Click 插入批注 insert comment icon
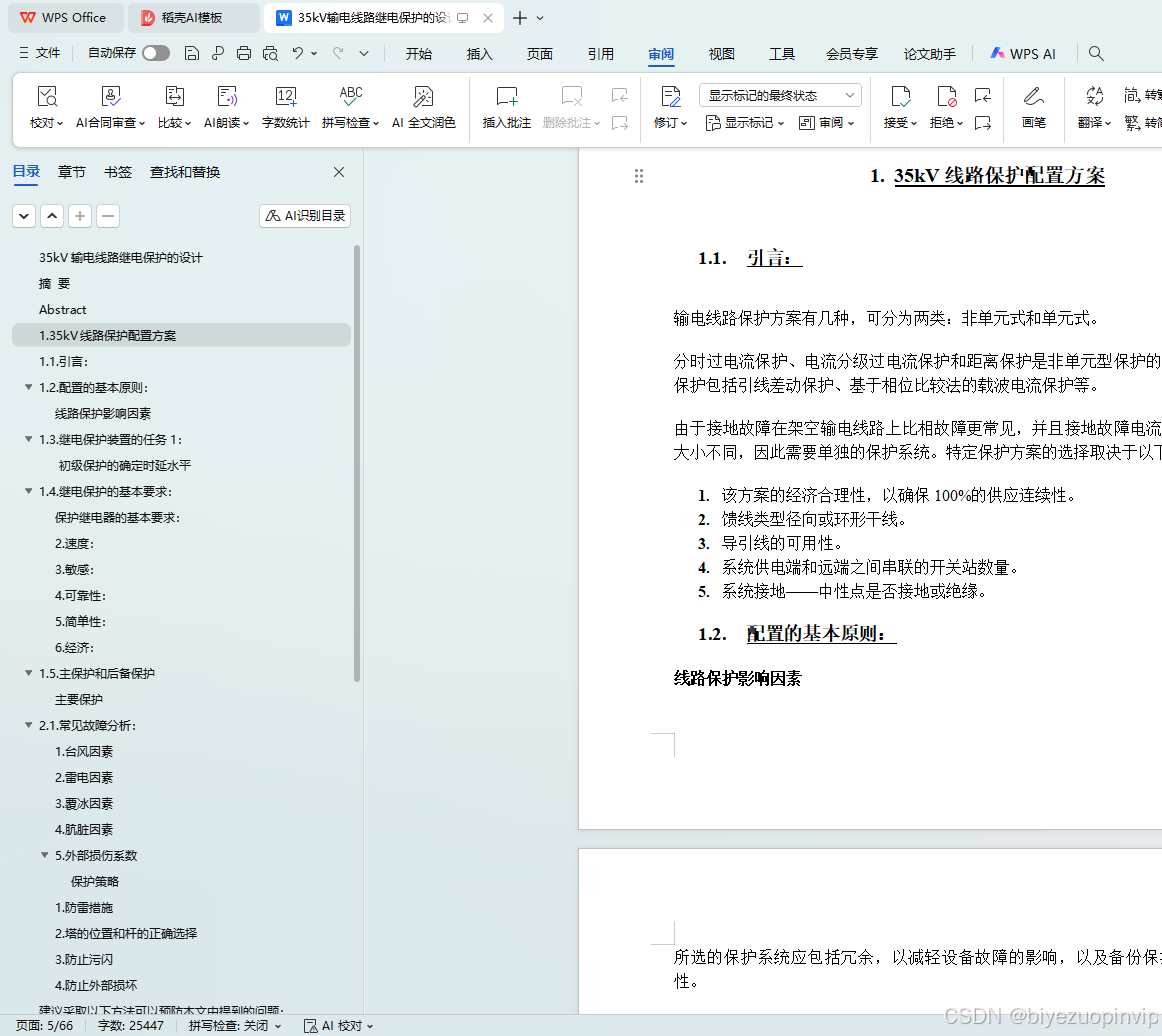Image resolution: width=1162 pixels, height=1036 pixels. coord(507,97)
